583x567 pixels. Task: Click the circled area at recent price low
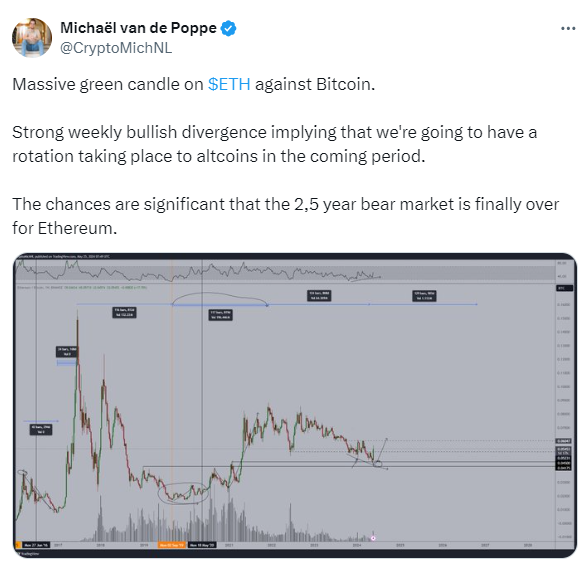click(x=377, y=464)
